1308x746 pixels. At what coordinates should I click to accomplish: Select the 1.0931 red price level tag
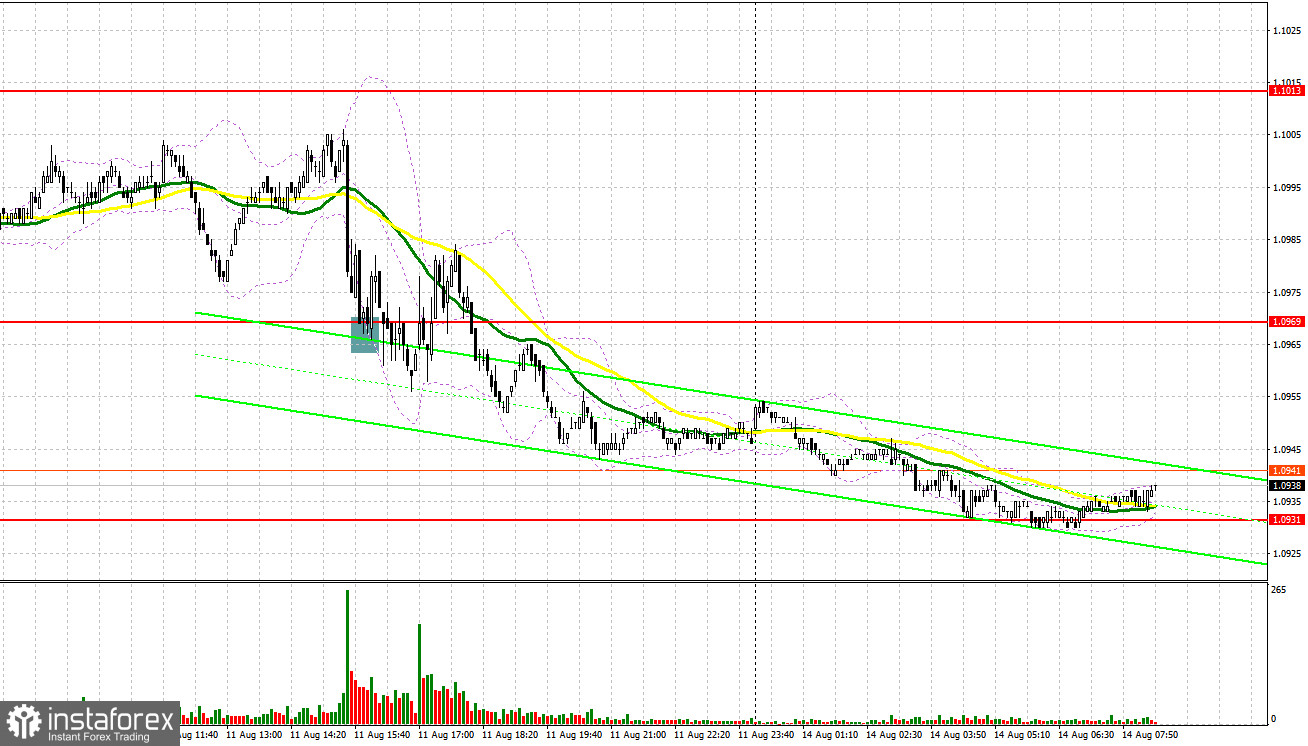(1286, 520)
